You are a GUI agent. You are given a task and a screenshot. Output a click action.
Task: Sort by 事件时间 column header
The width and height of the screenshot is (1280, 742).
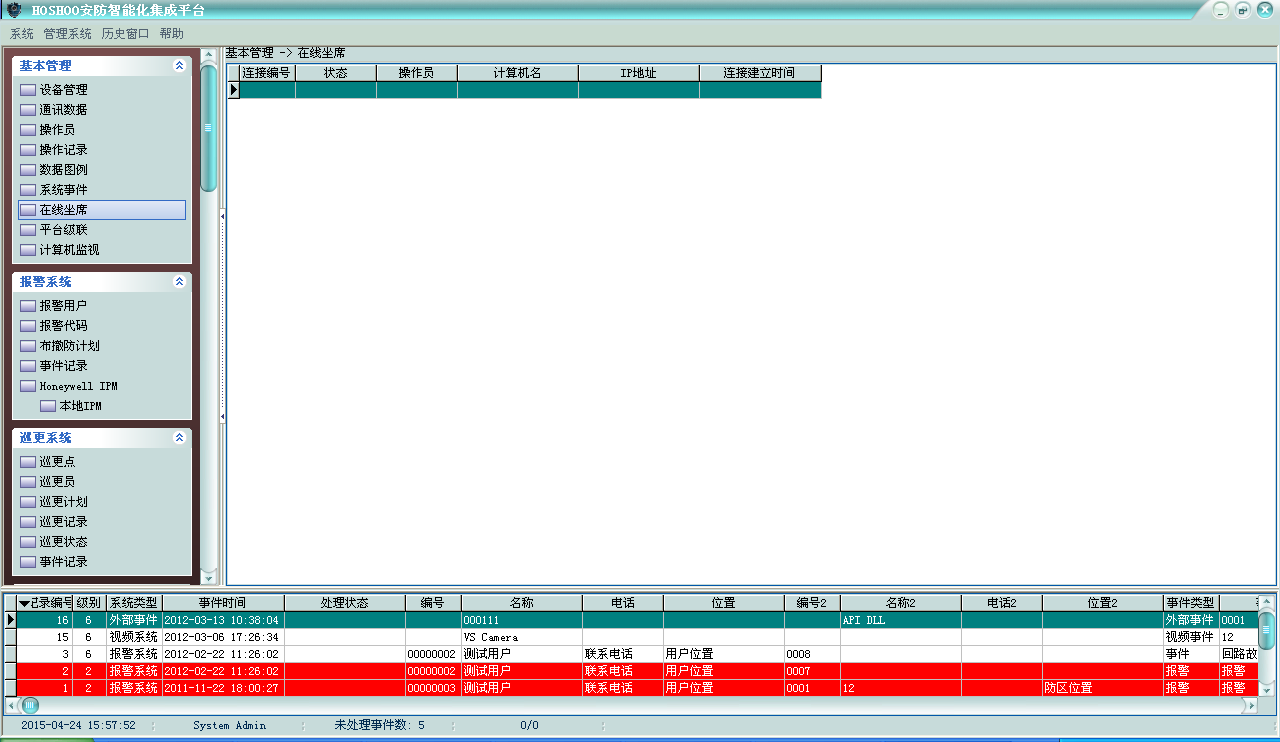[x=222, y=603]
